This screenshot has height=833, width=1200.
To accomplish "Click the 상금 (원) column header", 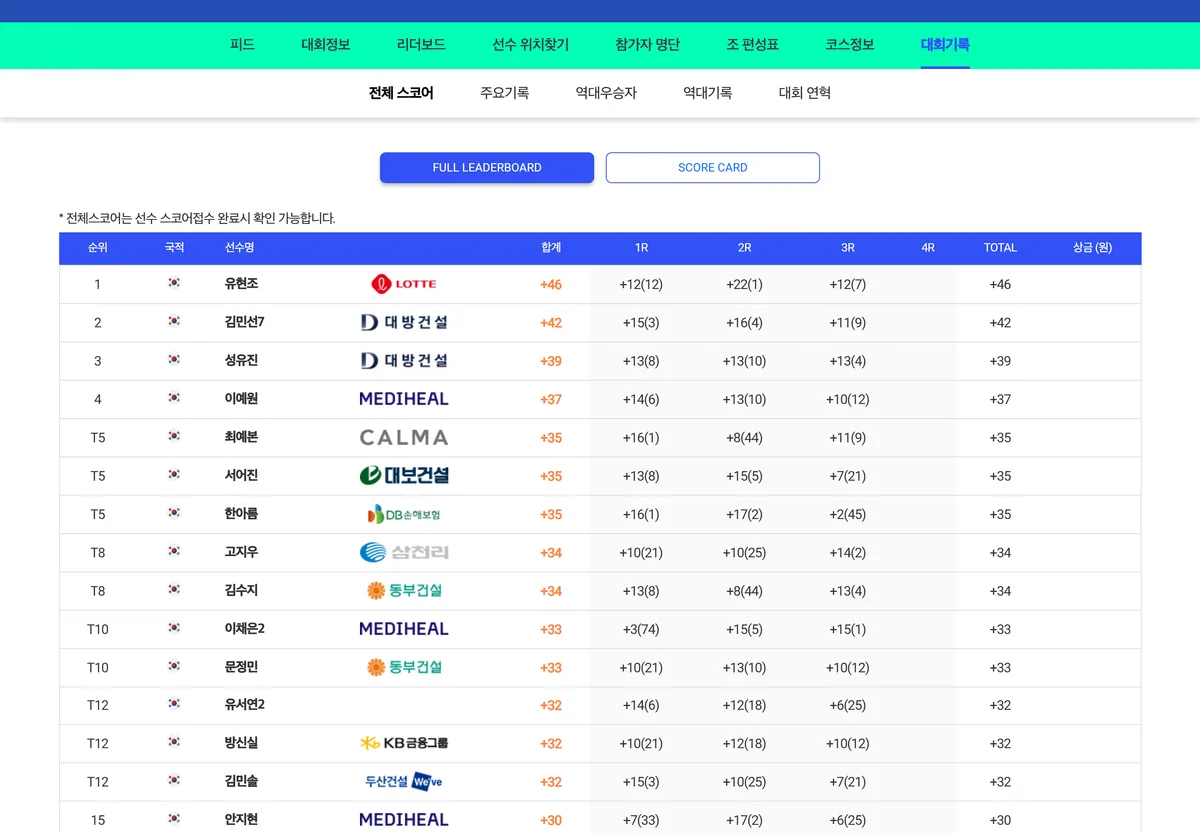I will click(x=1092, y=248).
